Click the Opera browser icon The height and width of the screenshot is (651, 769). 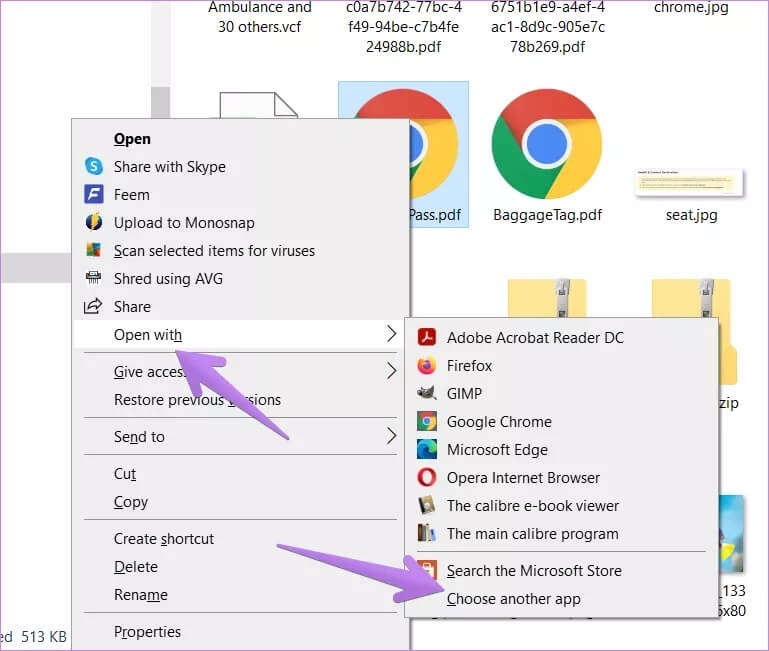427,477
